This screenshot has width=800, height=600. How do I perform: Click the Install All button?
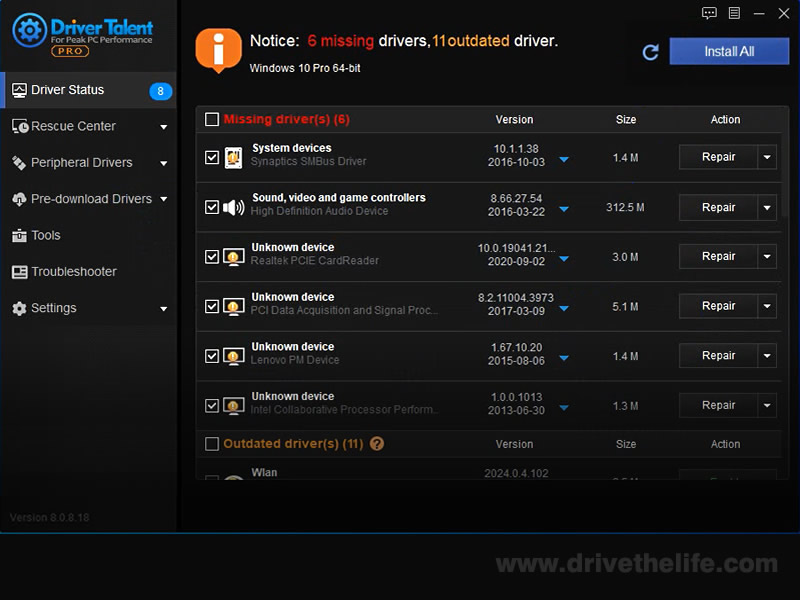729,51
